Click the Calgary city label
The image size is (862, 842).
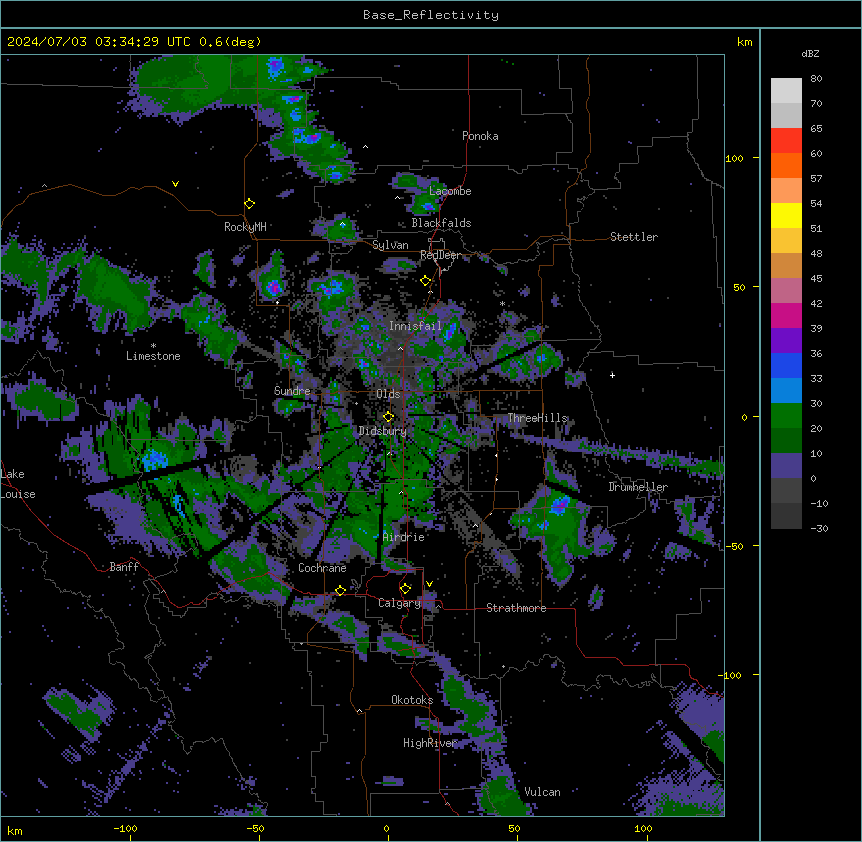coord(400,603)
